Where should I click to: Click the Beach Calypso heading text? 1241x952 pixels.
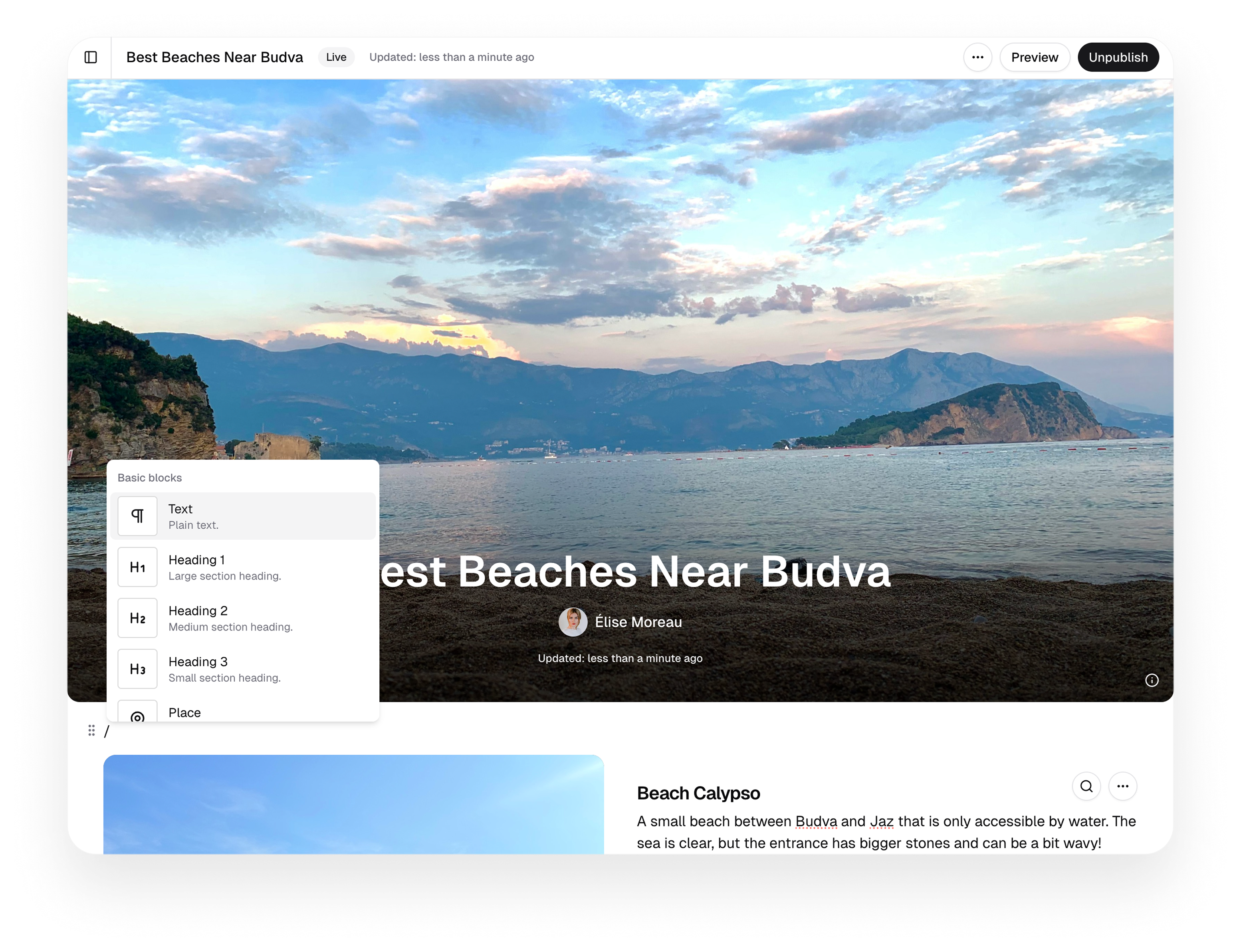coord(698,793)
